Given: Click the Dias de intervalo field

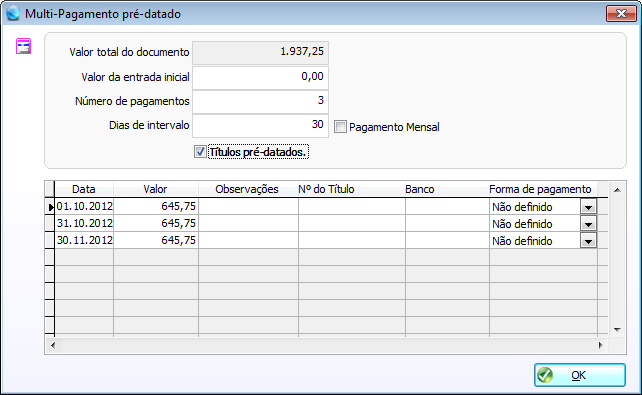Looking at the screenshot, I should pyautogui.click(x=260, y=126).
